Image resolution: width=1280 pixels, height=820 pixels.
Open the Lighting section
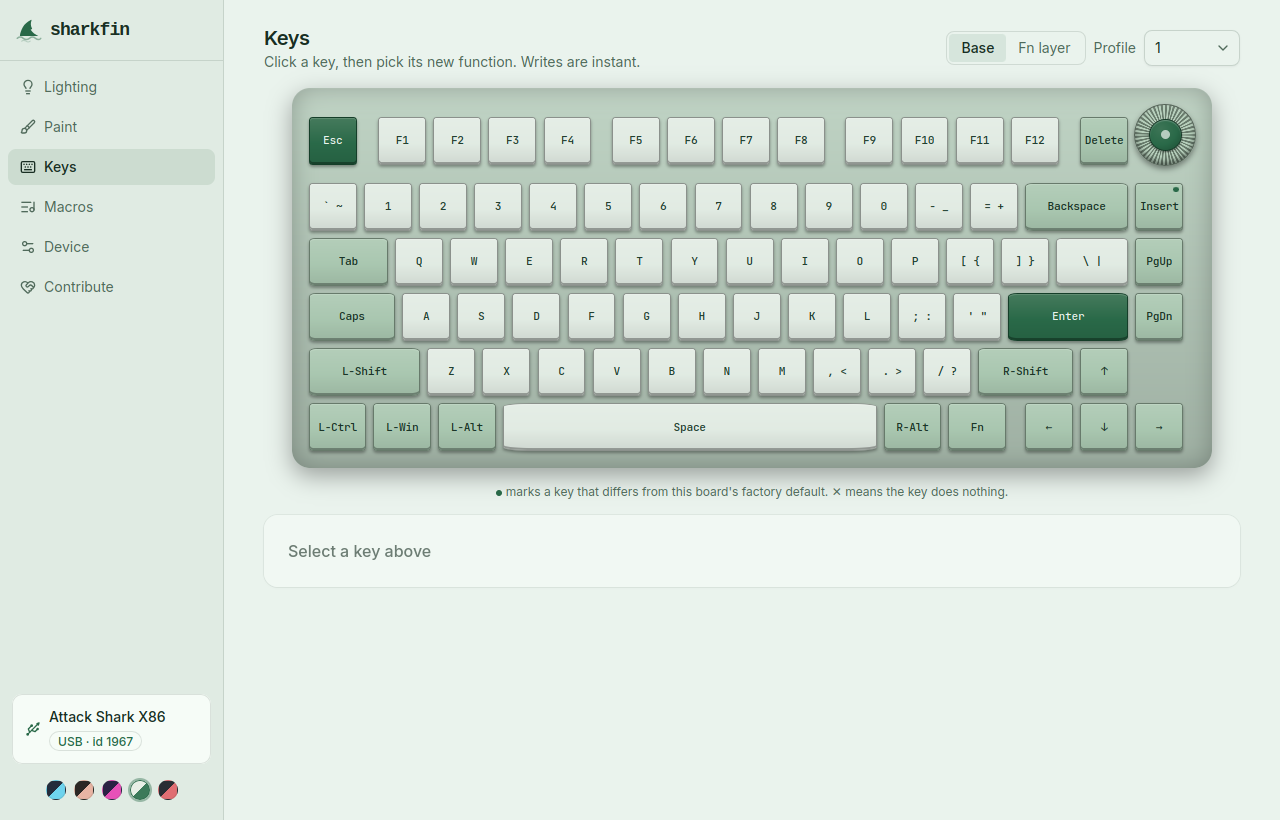click(111, 87)
